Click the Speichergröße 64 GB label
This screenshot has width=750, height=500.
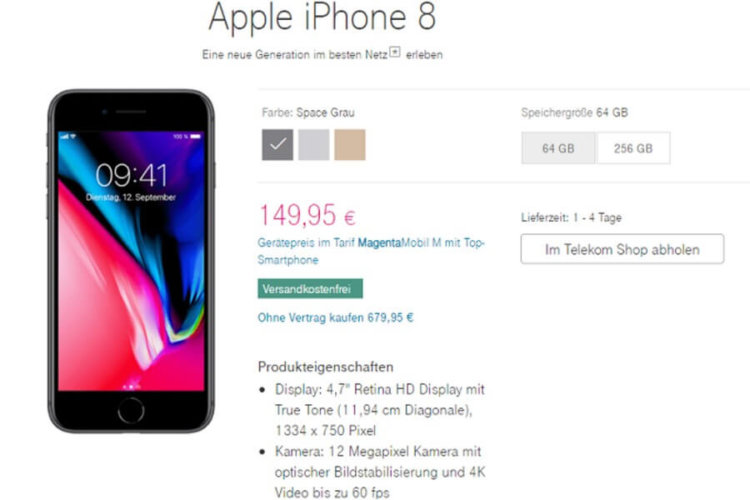[574, 113]
